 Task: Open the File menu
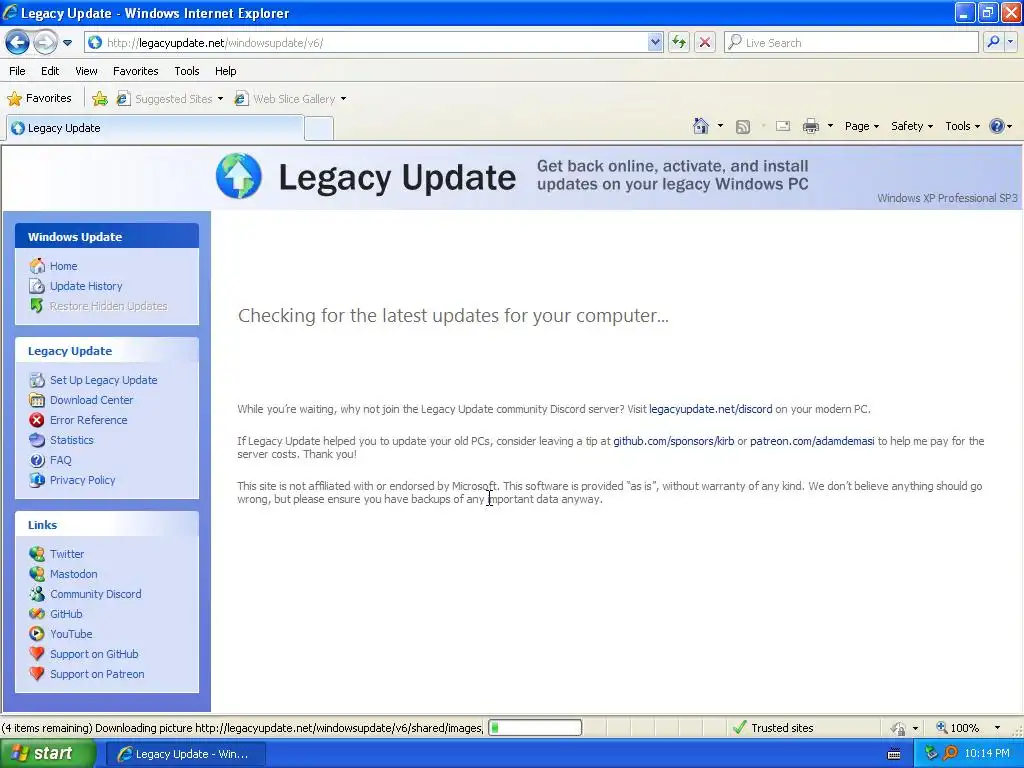[17, 71]
